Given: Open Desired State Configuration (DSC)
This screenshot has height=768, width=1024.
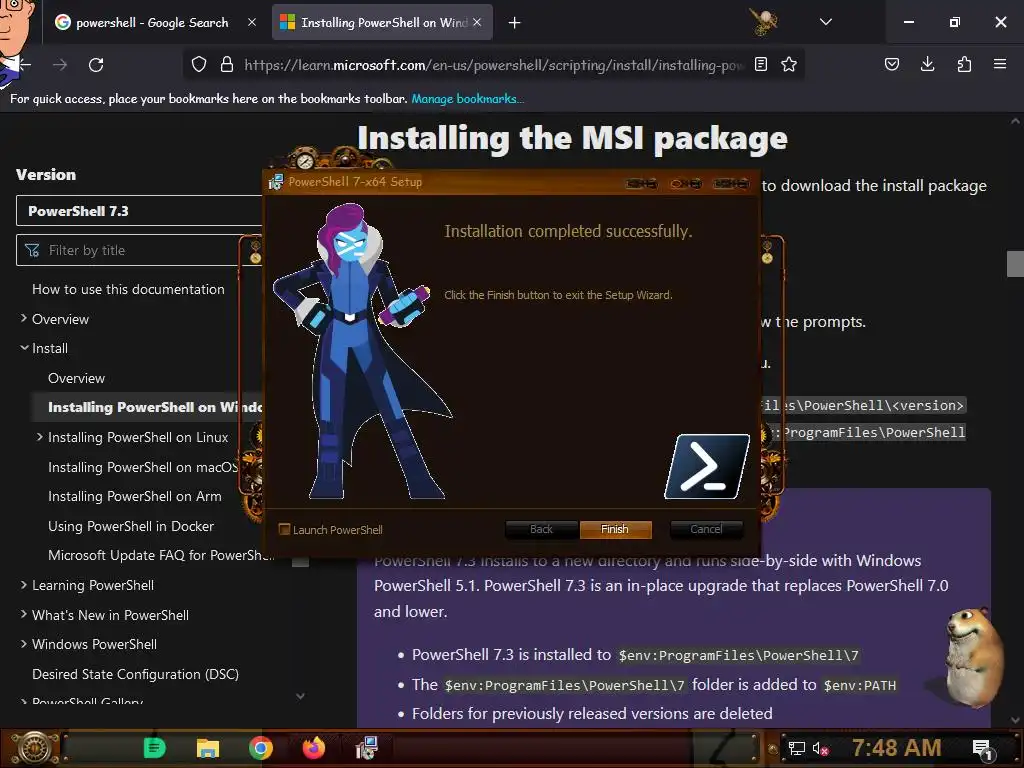Looking at the screenshot, I should pos(135,674).
